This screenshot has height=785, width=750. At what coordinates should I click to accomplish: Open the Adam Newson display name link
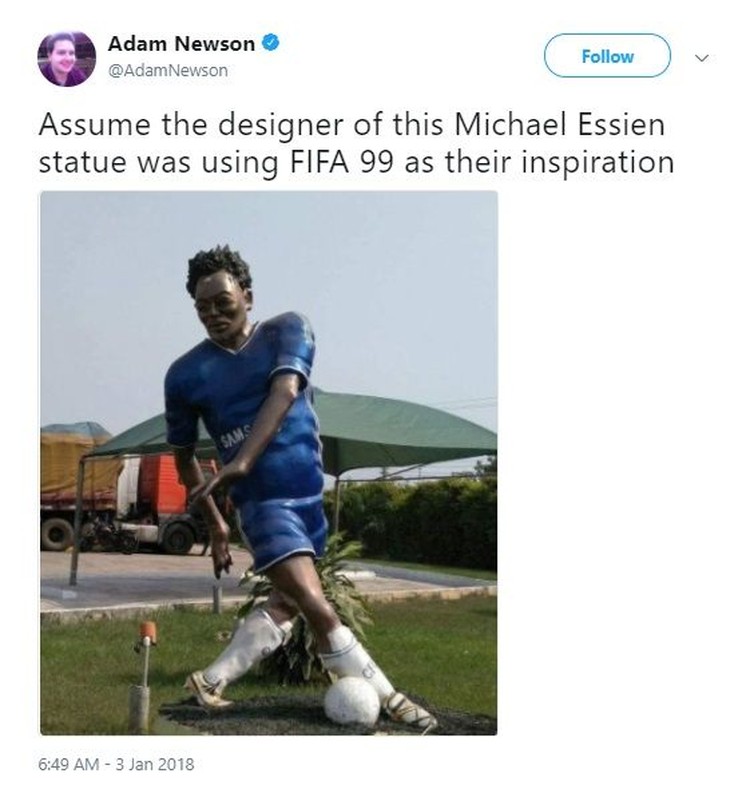181,44
